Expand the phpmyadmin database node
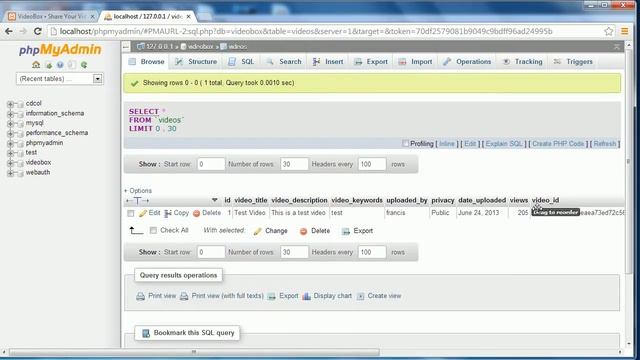Image resolution: width=640 pixels, height=360 pixels. click(10, 143)
